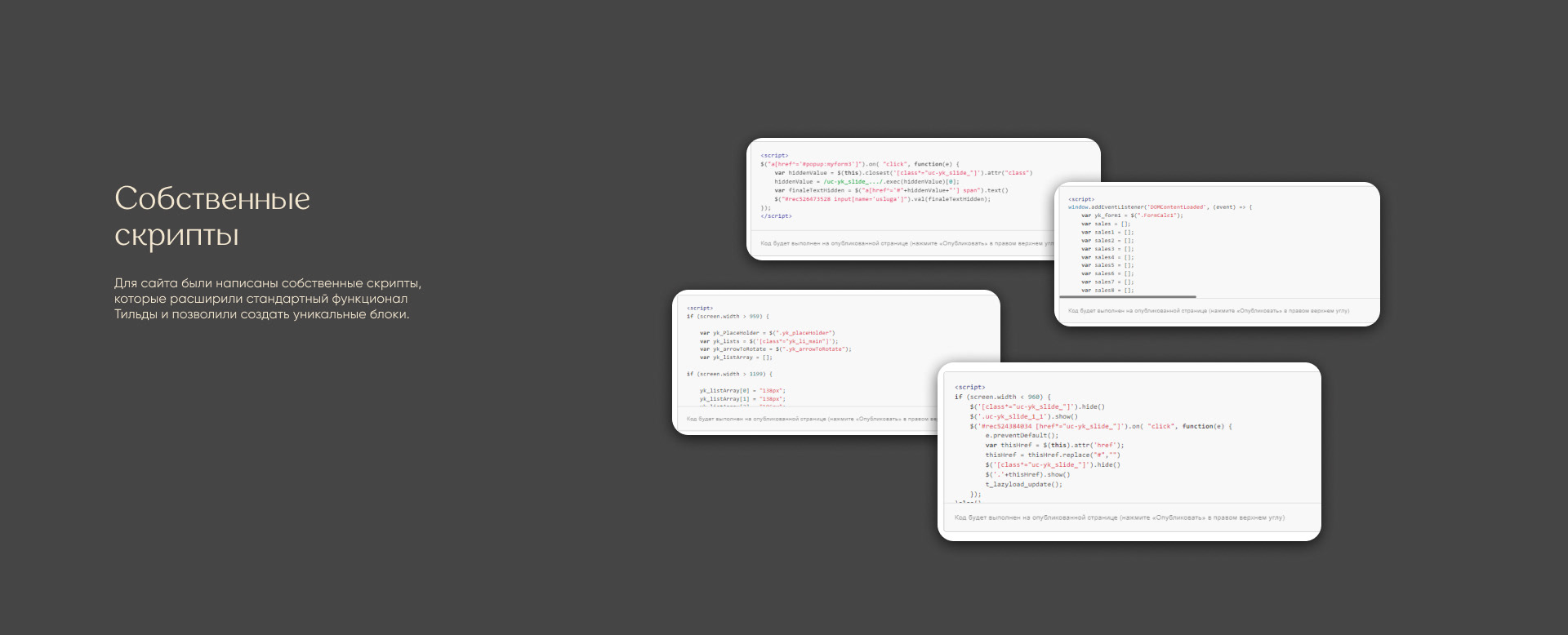Click the publish note under the screen.width < 960 code
Screen dimensions: 1568x635
pyautogui.click(x=1119, y=517)
